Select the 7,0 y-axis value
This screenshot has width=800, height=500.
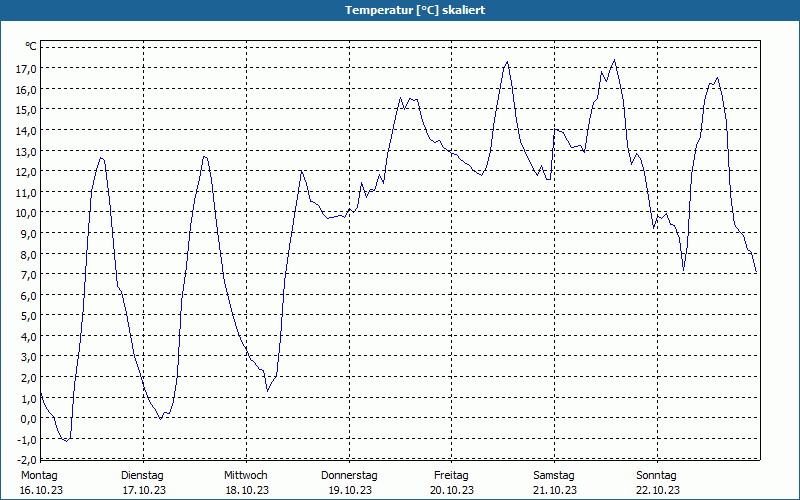pyautogui.click(x=29, y=274)
